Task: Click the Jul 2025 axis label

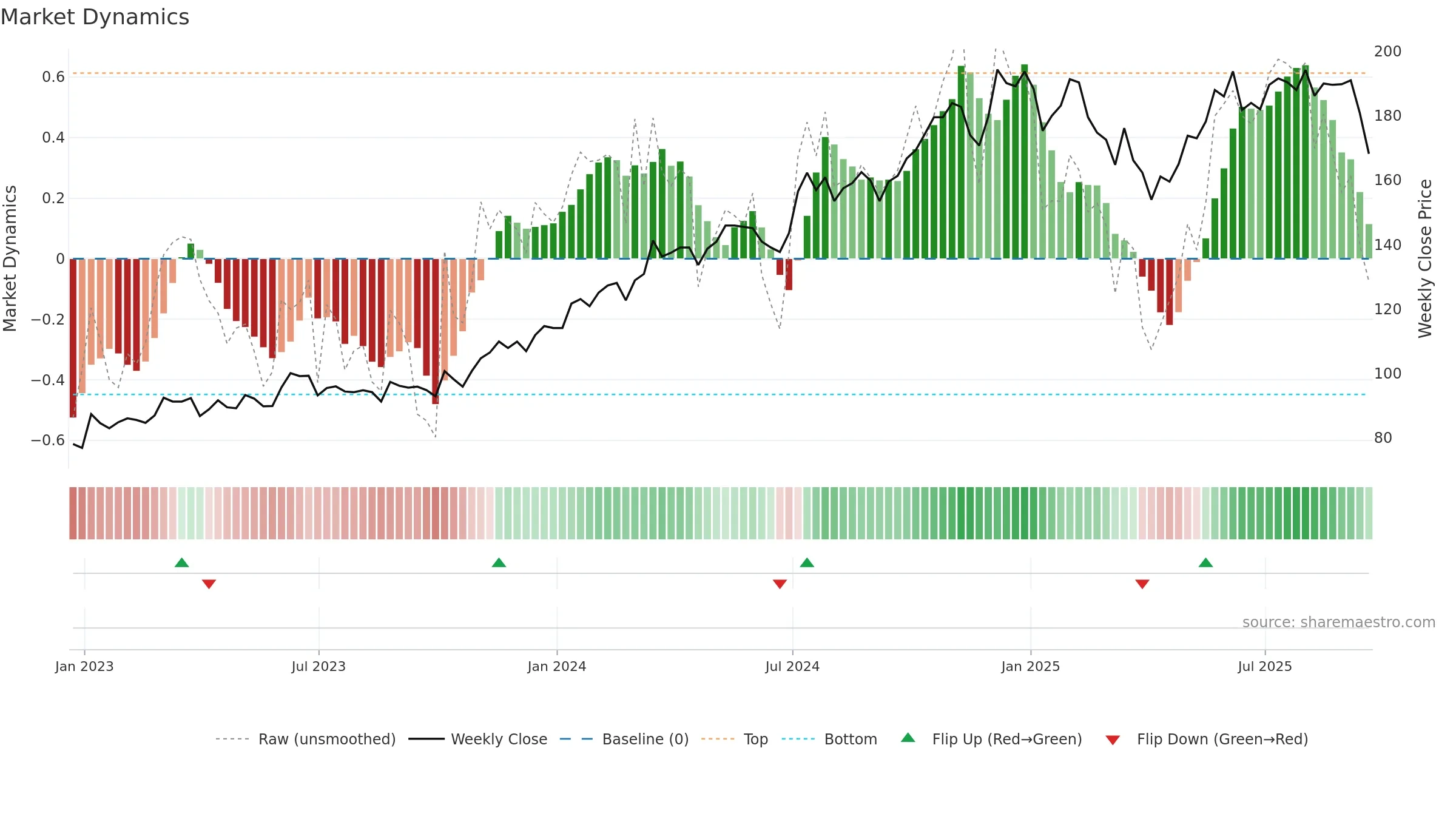Action: tap(1265, 666)
